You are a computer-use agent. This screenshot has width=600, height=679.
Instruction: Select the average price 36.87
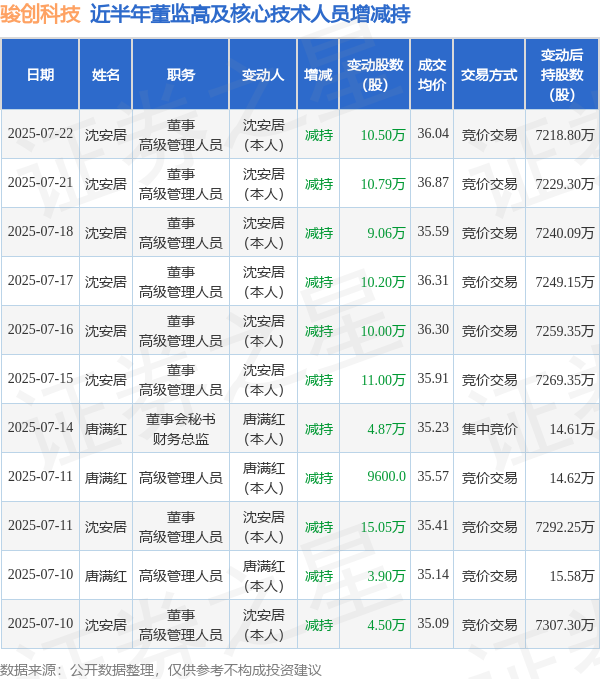(433, 182)
